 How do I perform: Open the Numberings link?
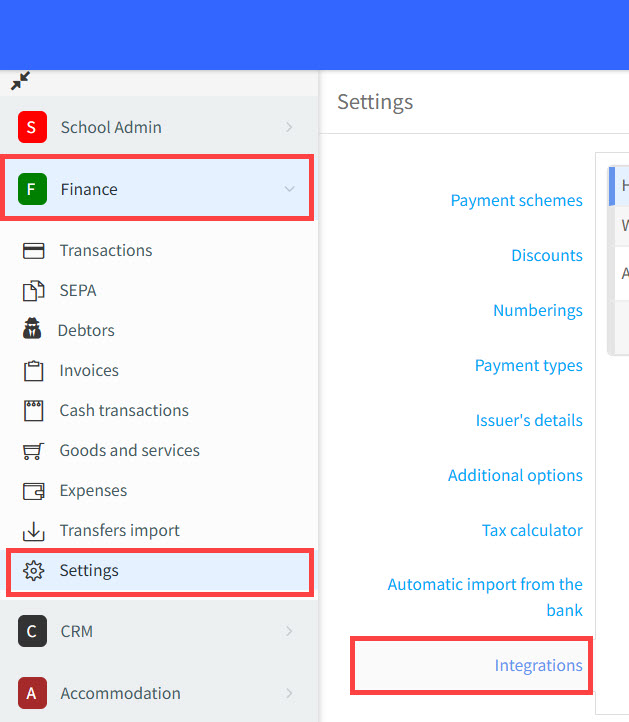pos(538,310)
